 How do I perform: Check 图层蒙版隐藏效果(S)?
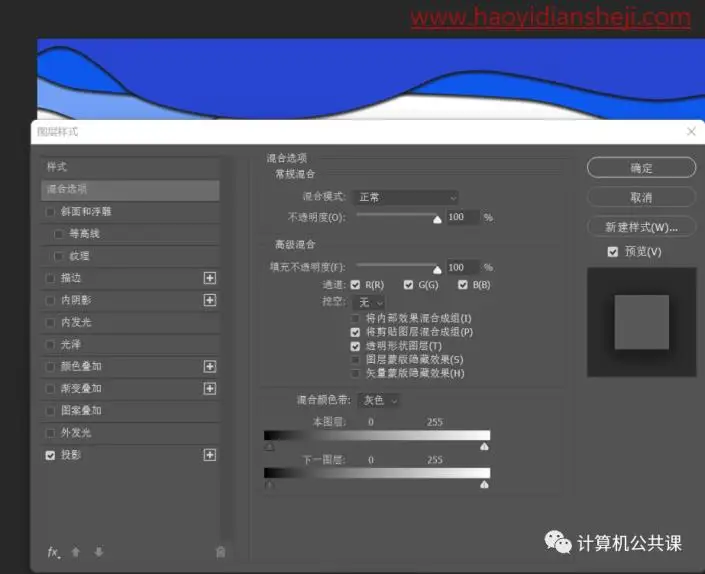(x=355, y=360)
